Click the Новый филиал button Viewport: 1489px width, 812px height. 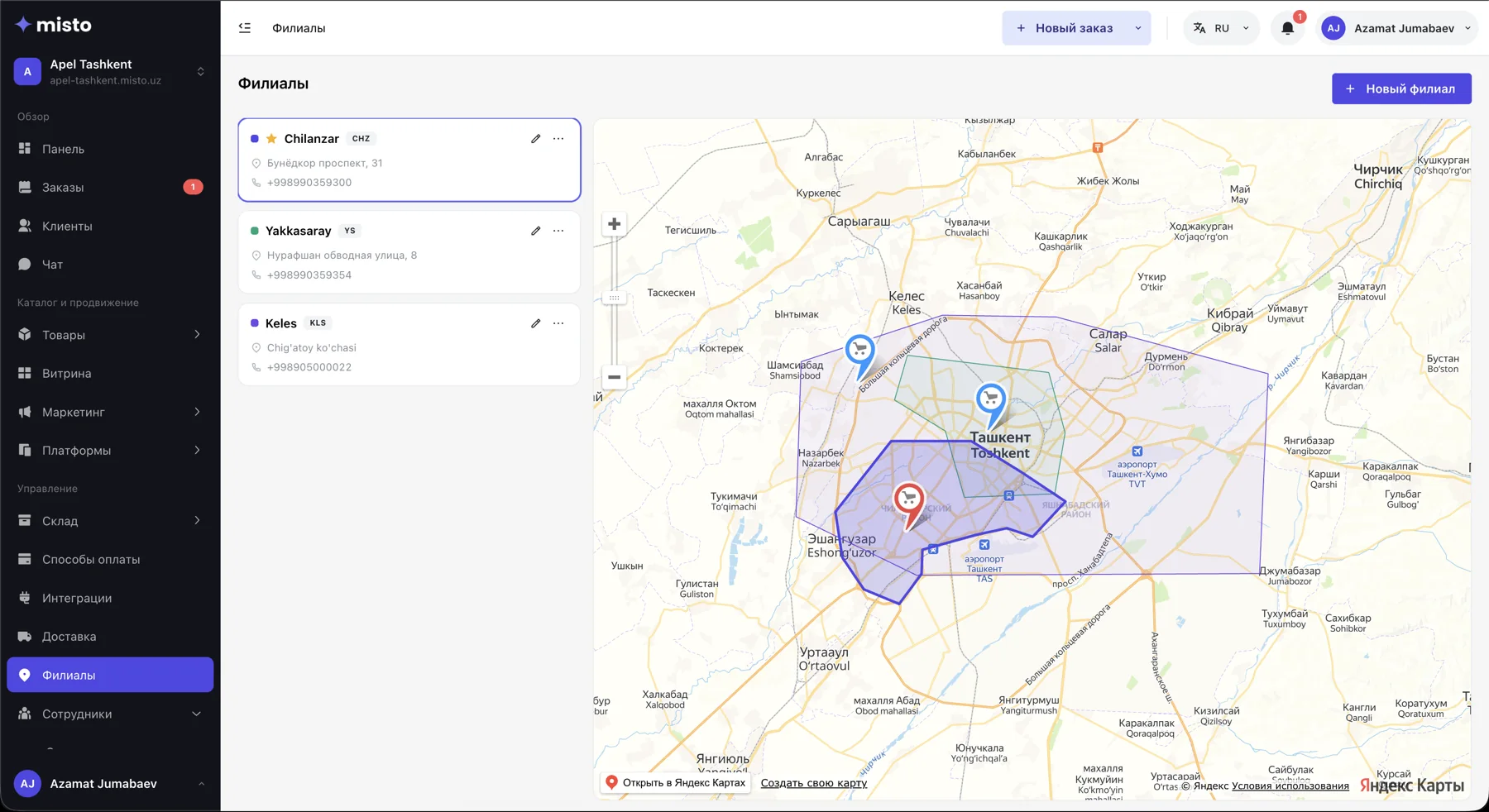click(1401, 88)
